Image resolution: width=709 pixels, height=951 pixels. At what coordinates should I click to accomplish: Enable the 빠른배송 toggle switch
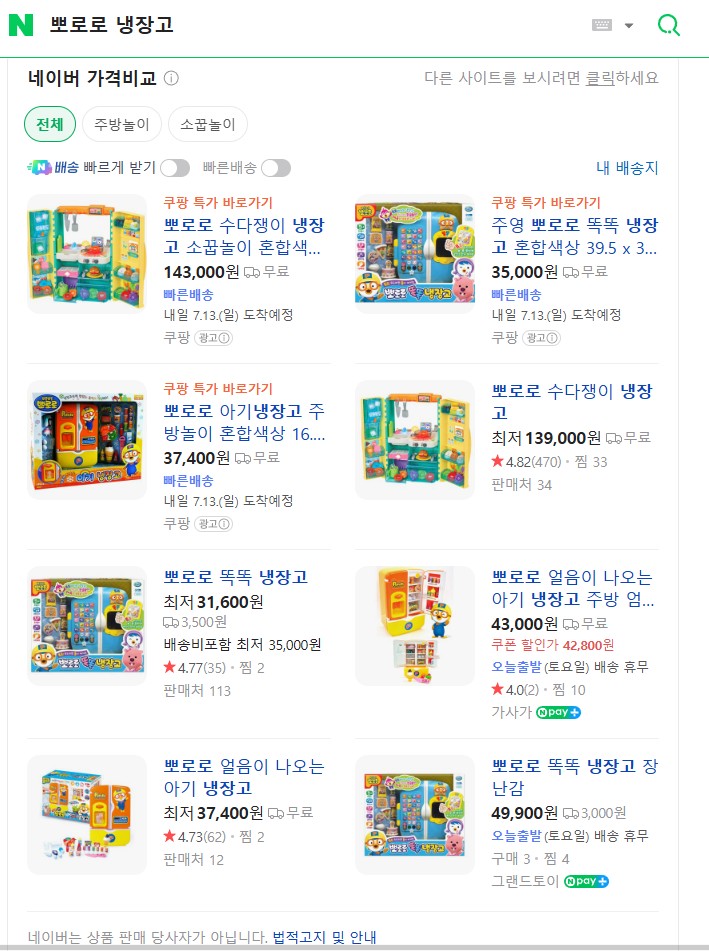tap(276, 168)
